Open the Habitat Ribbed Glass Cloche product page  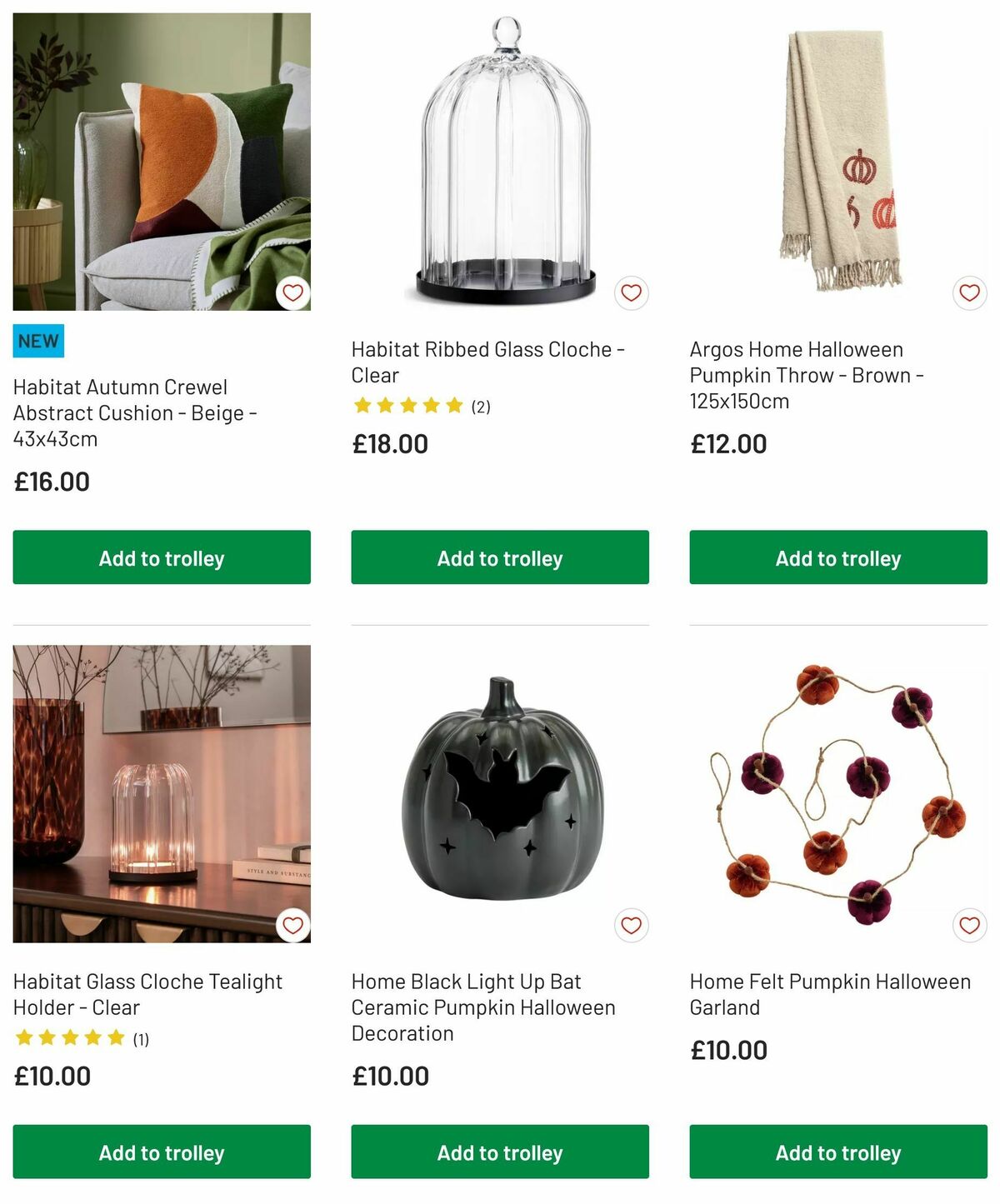tap(487, 362)
